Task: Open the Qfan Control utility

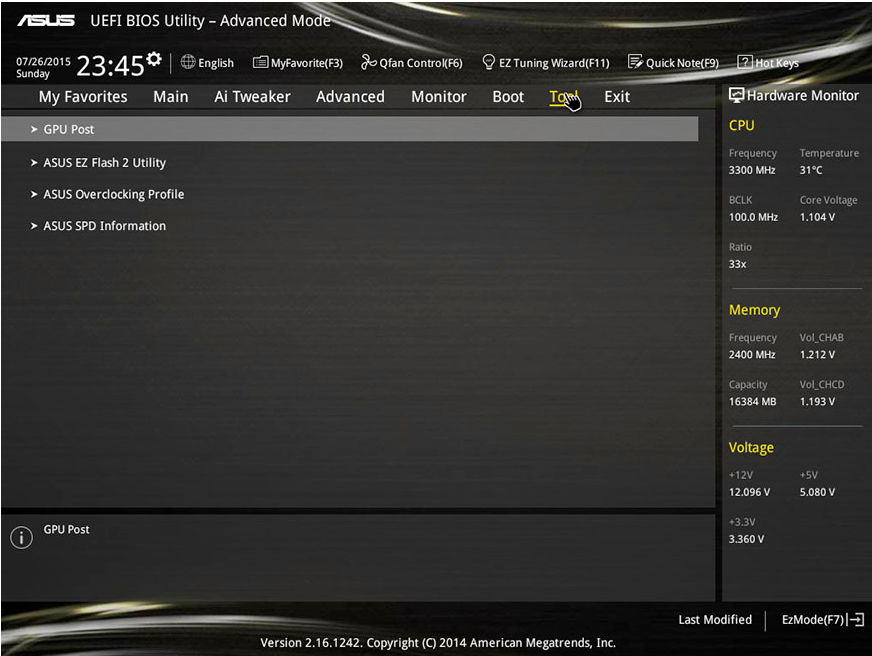Action: coord(411,62)
